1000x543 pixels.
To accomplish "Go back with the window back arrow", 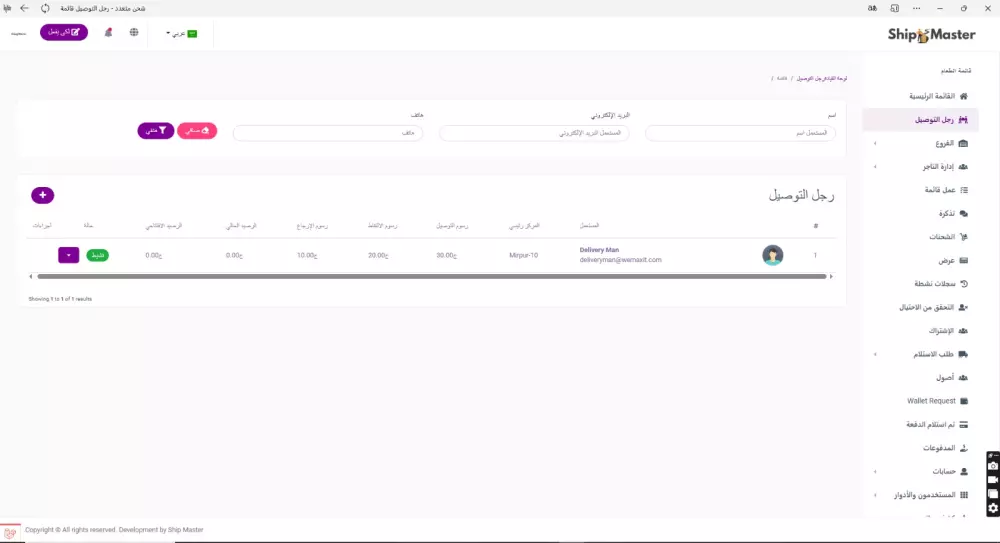I will point(24,8).
